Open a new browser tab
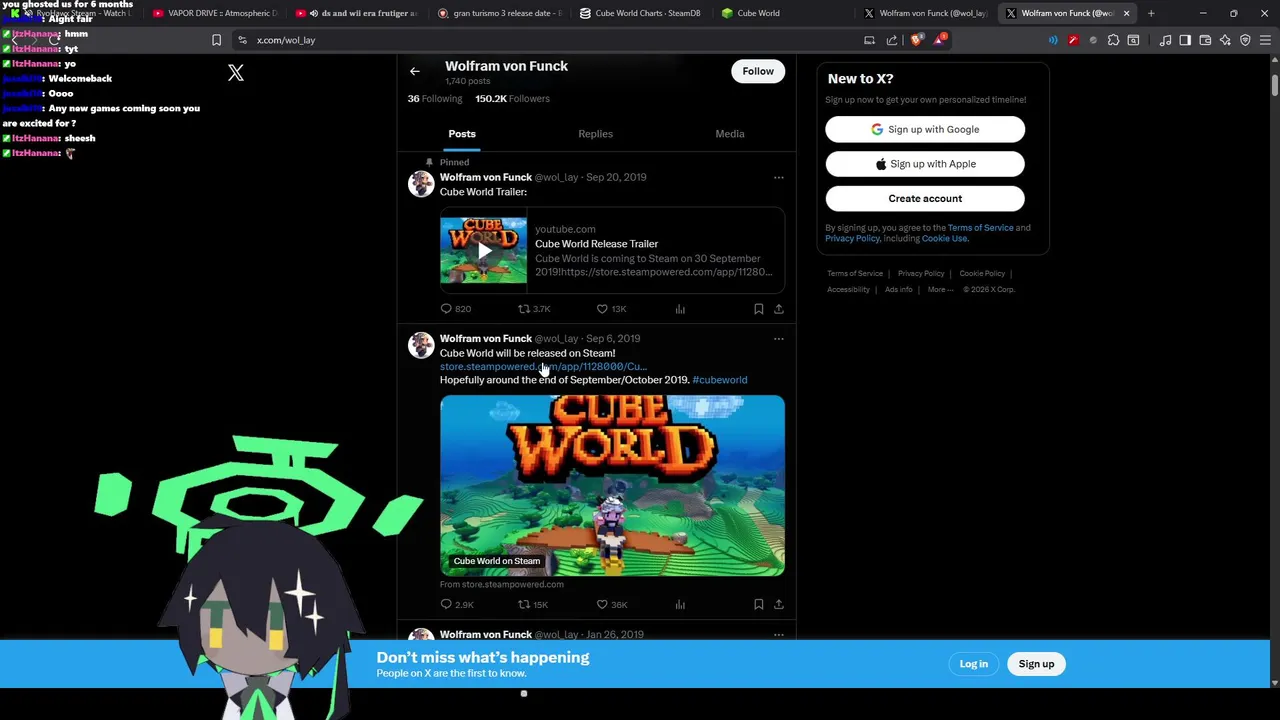Screen dimensions: 1280x720 (x=1151, y=13)
